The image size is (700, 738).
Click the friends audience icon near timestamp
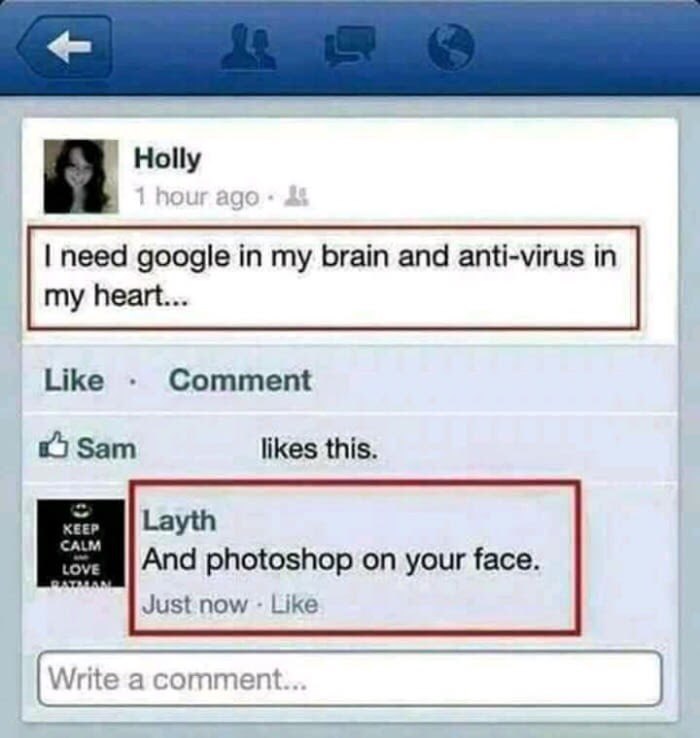click(x=298, y=195)
